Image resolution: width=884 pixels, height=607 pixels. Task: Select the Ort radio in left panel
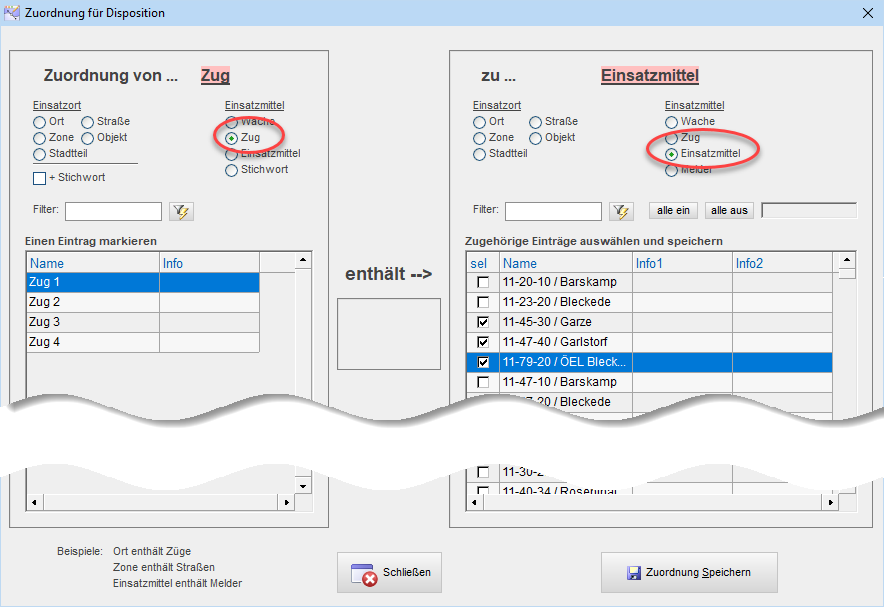click(x=40, y=122)
